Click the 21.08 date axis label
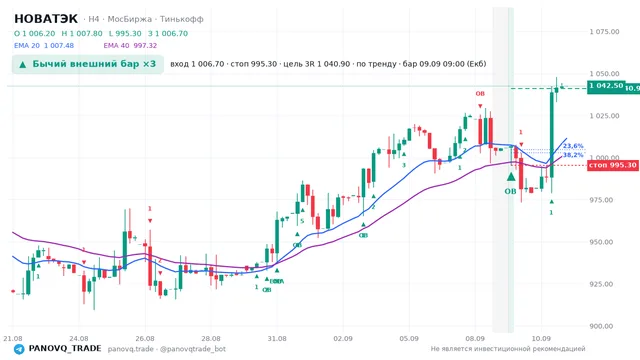Screen dimensions: 640x360 13,338
